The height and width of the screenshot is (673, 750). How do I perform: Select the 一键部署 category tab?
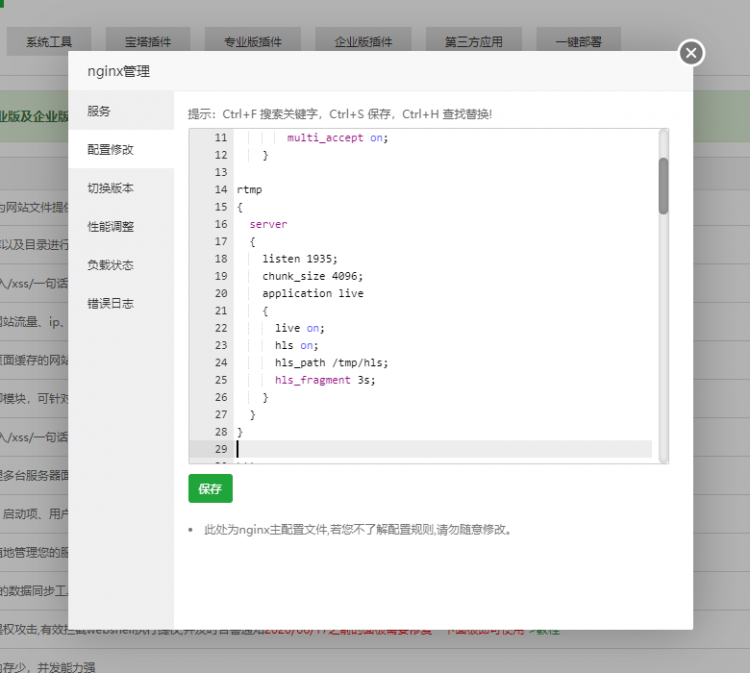(578, 42)
